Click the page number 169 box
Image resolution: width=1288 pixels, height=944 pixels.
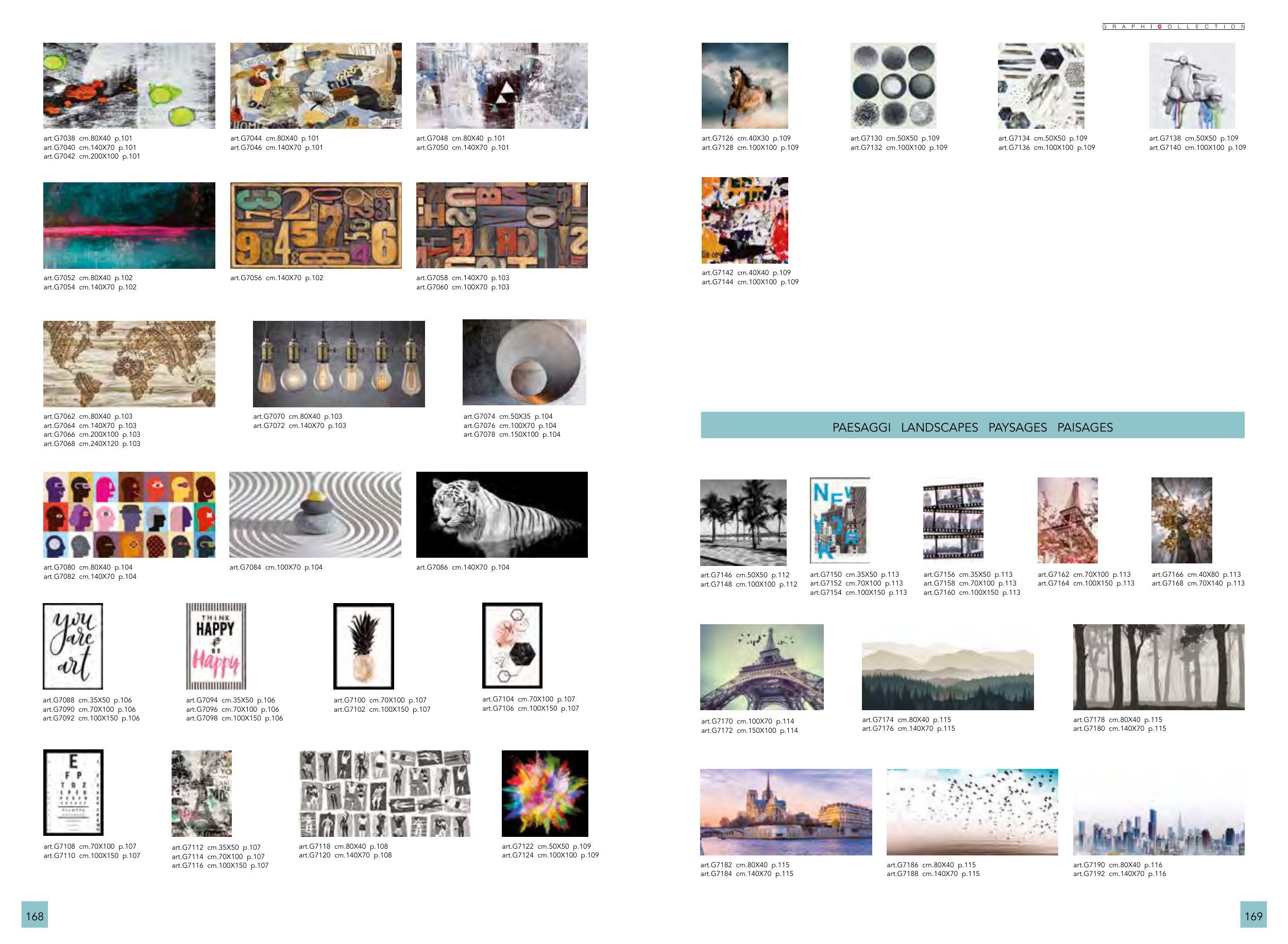click(1252, 915)
